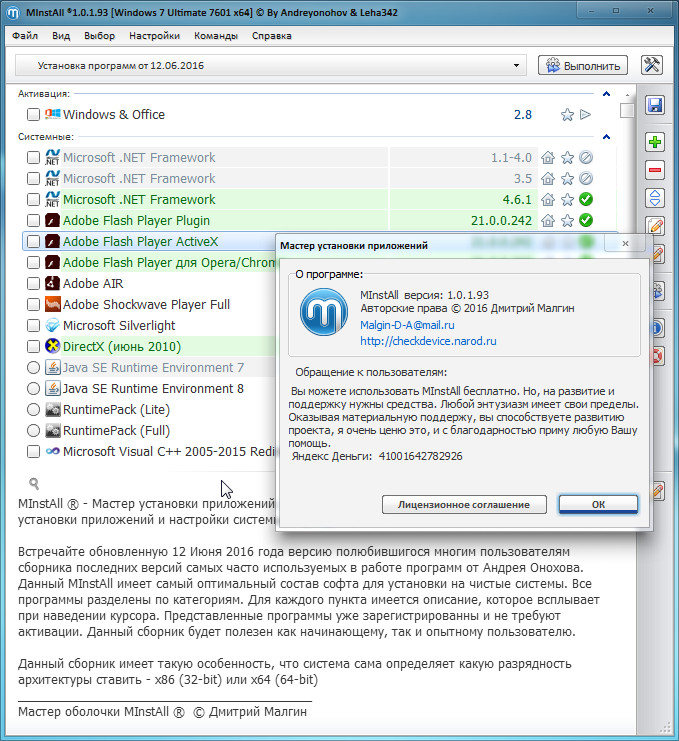Click the star icon for .NET Framework 3.5
679x741 pixels.
[567, 178]
